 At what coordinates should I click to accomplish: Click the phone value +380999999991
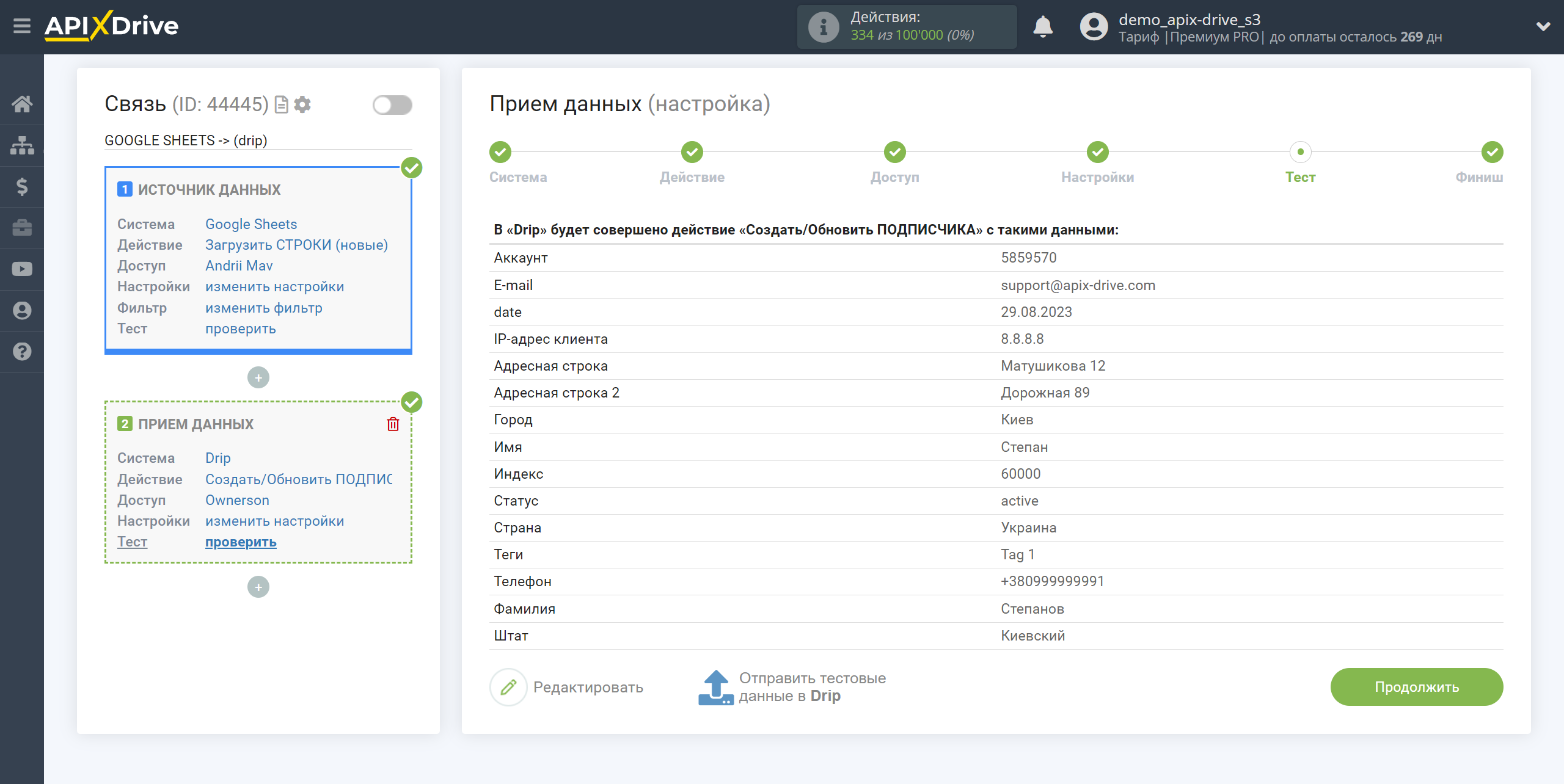(x=1052, y=581)
